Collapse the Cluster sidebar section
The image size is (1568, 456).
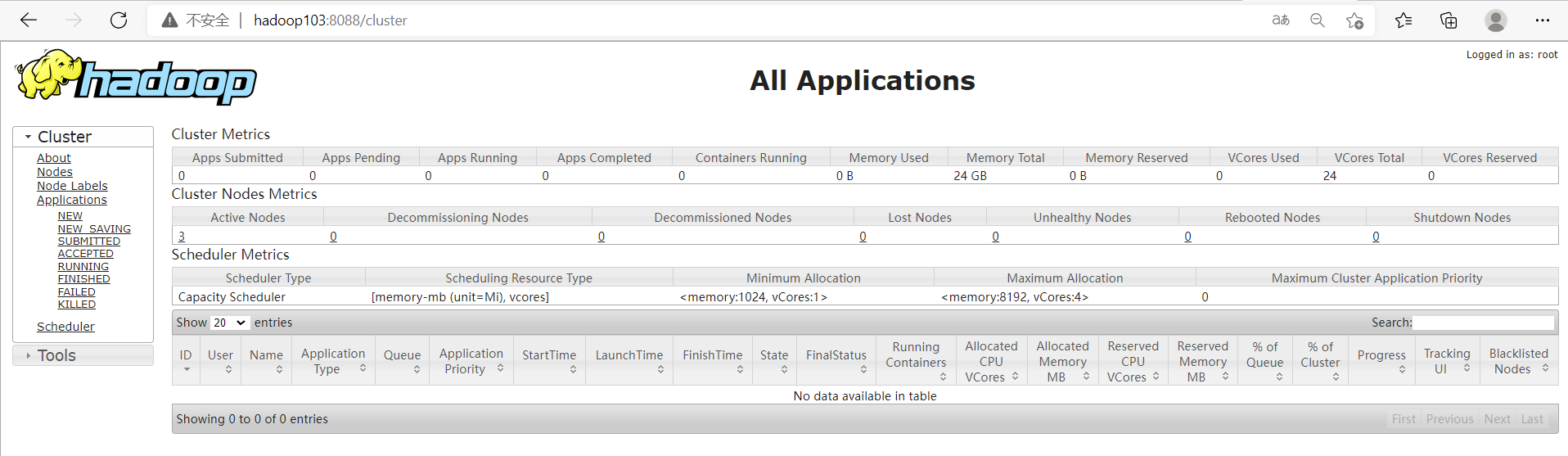[64, 137]
